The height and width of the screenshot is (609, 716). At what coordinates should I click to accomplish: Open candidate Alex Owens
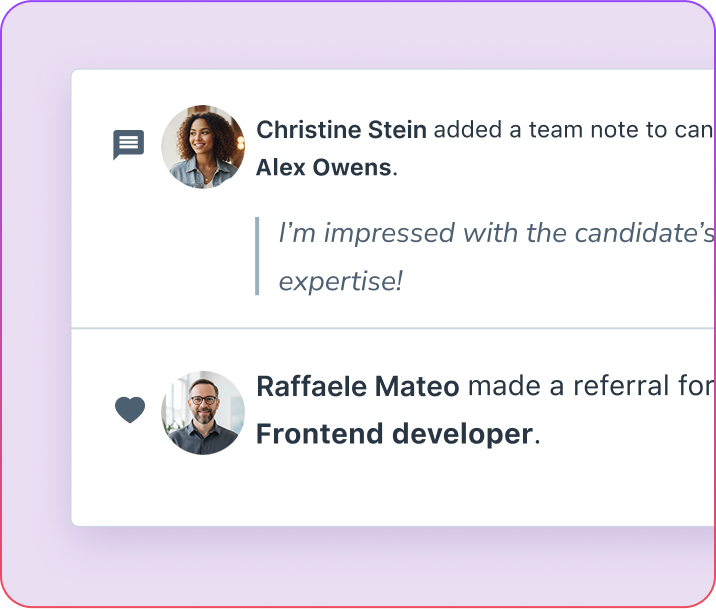[x=323, y=168]
